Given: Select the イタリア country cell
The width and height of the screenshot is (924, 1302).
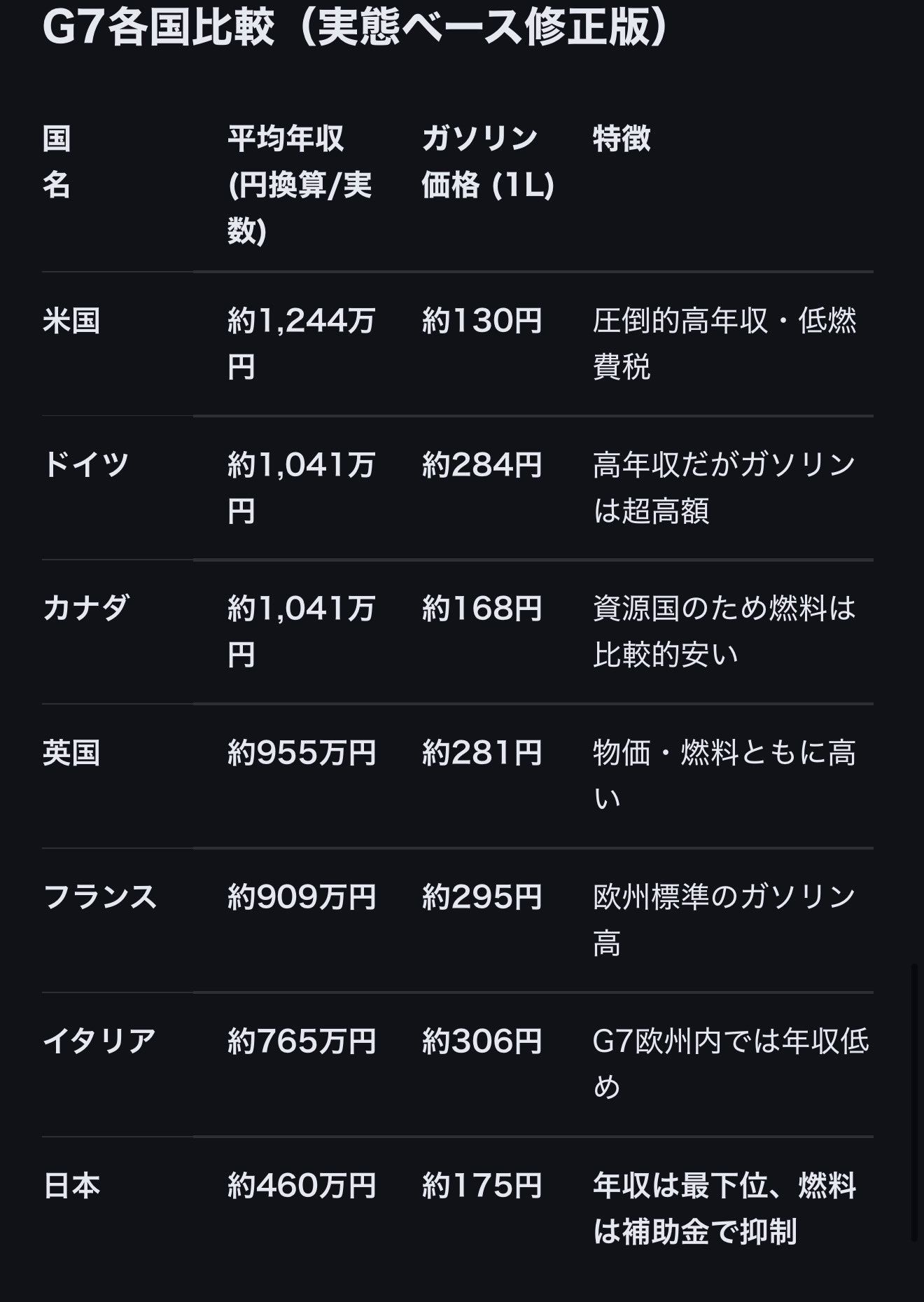Looking at the screenshot, I should coord(99,1041).
